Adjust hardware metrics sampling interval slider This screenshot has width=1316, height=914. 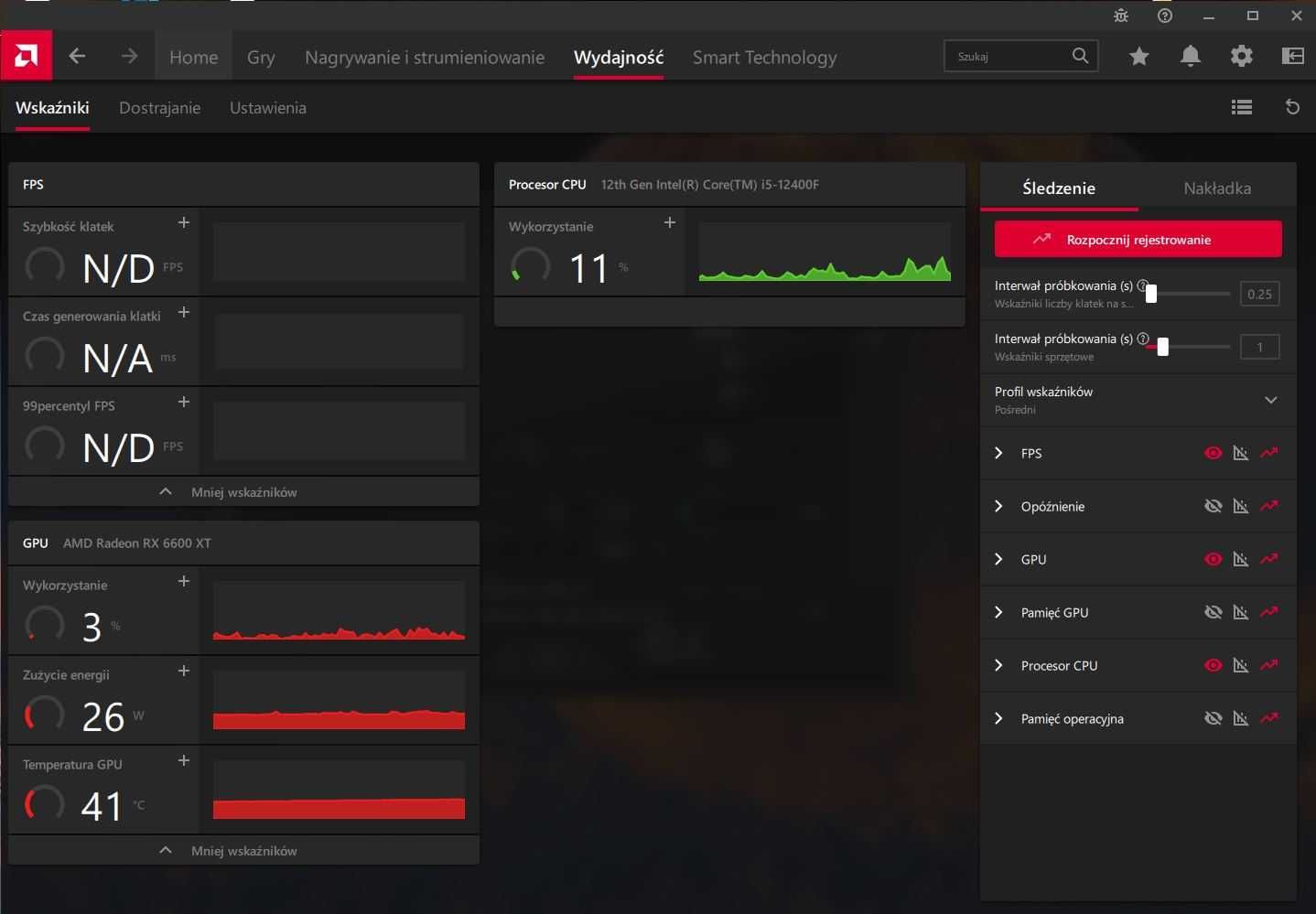coord(1162,347)
